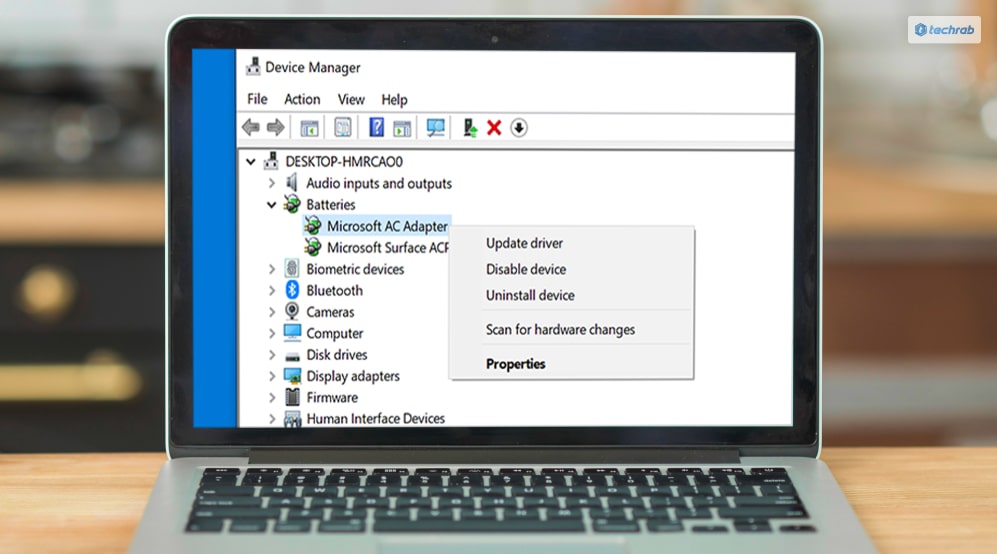This screenshot has height=554, width=997.
Task: Click the Forward arrow toolbar icon
Action: click(x=275, y=128)
